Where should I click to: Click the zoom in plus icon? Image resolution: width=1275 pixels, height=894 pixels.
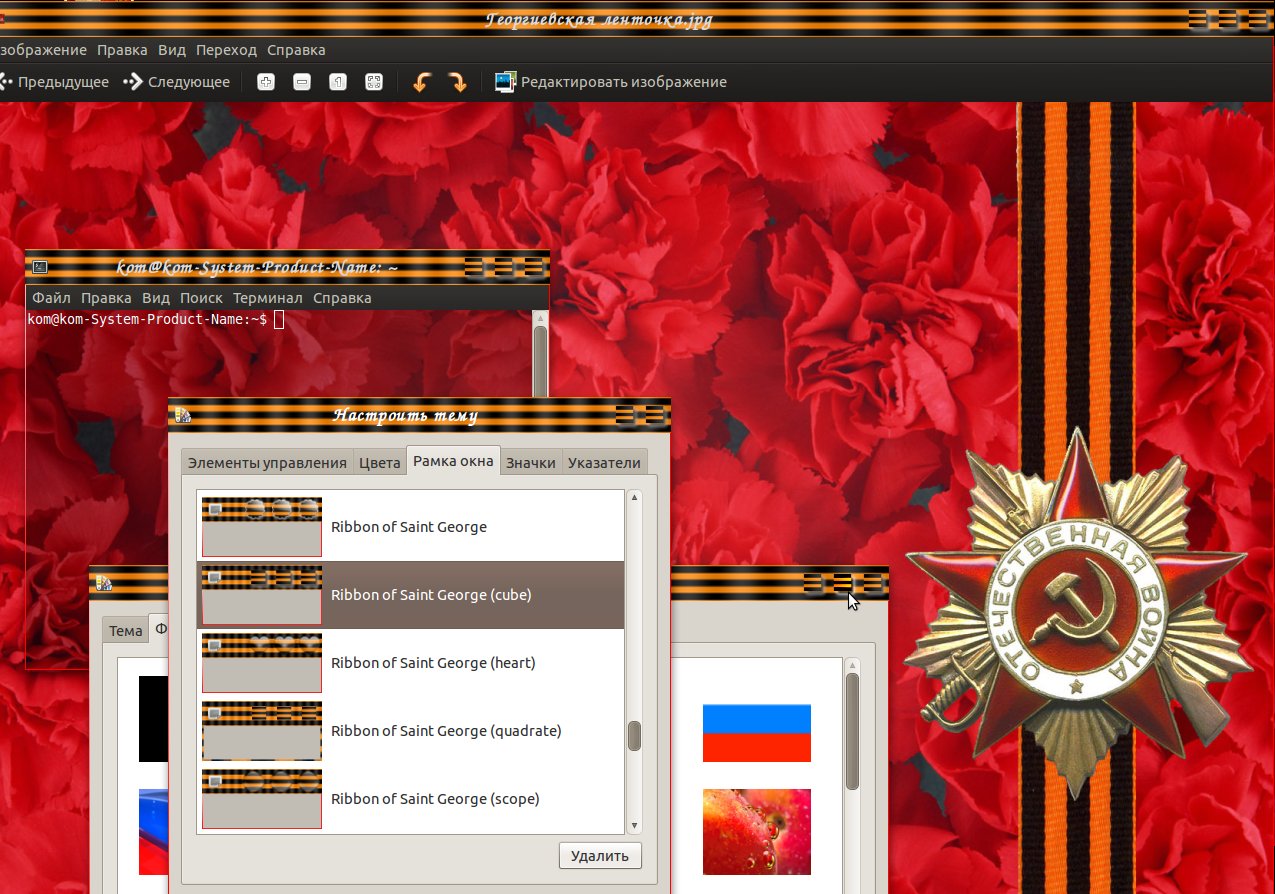(x=266, y=82)
